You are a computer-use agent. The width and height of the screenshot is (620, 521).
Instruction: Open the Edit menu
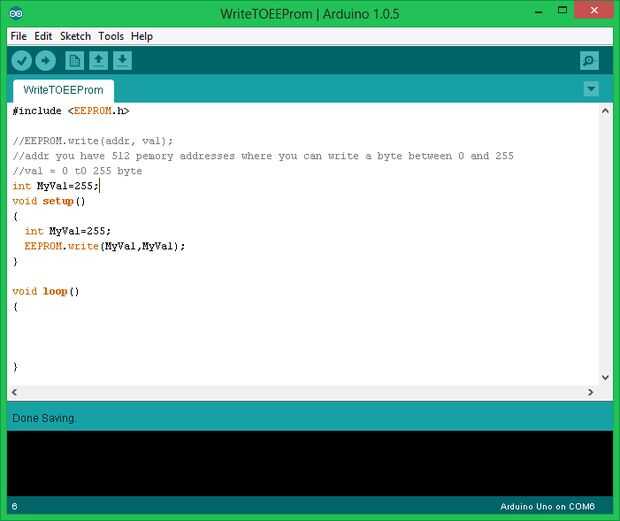(x=43, y=36)
